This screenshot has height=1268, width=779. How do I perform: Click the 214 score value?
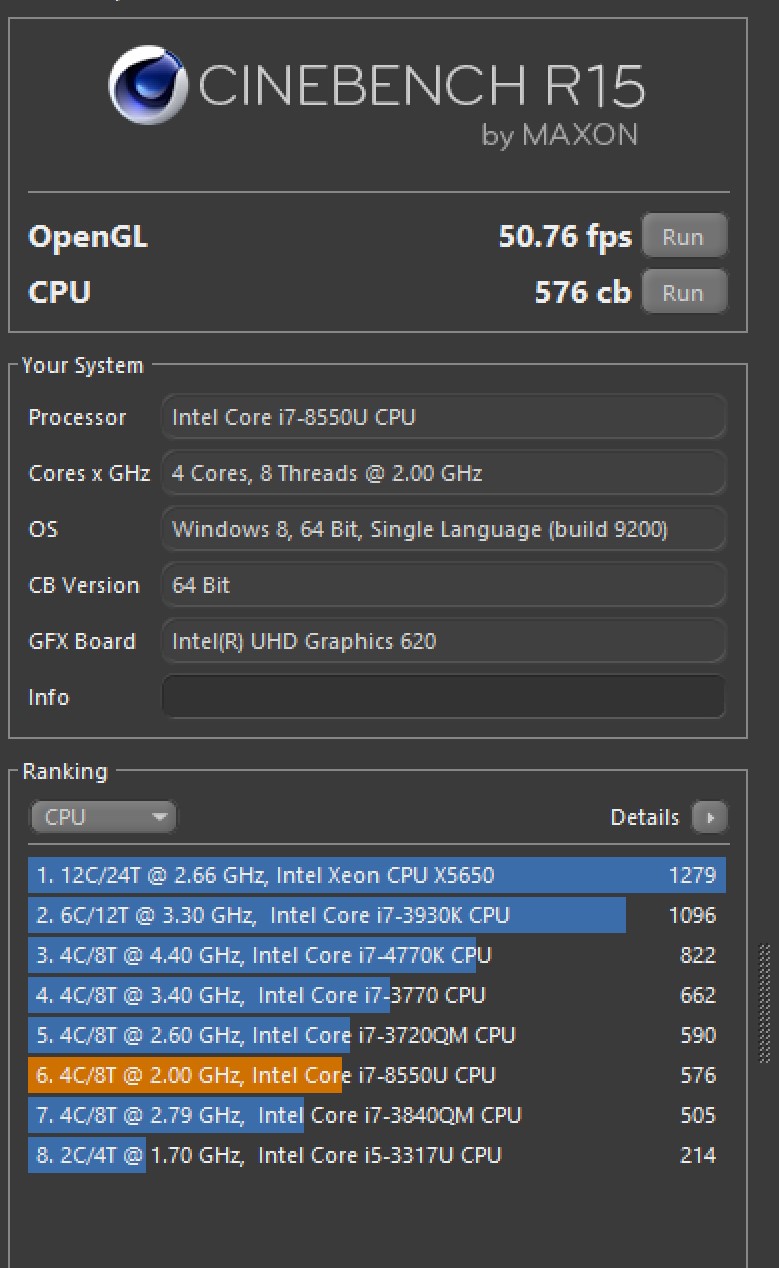pos(697,1155)
